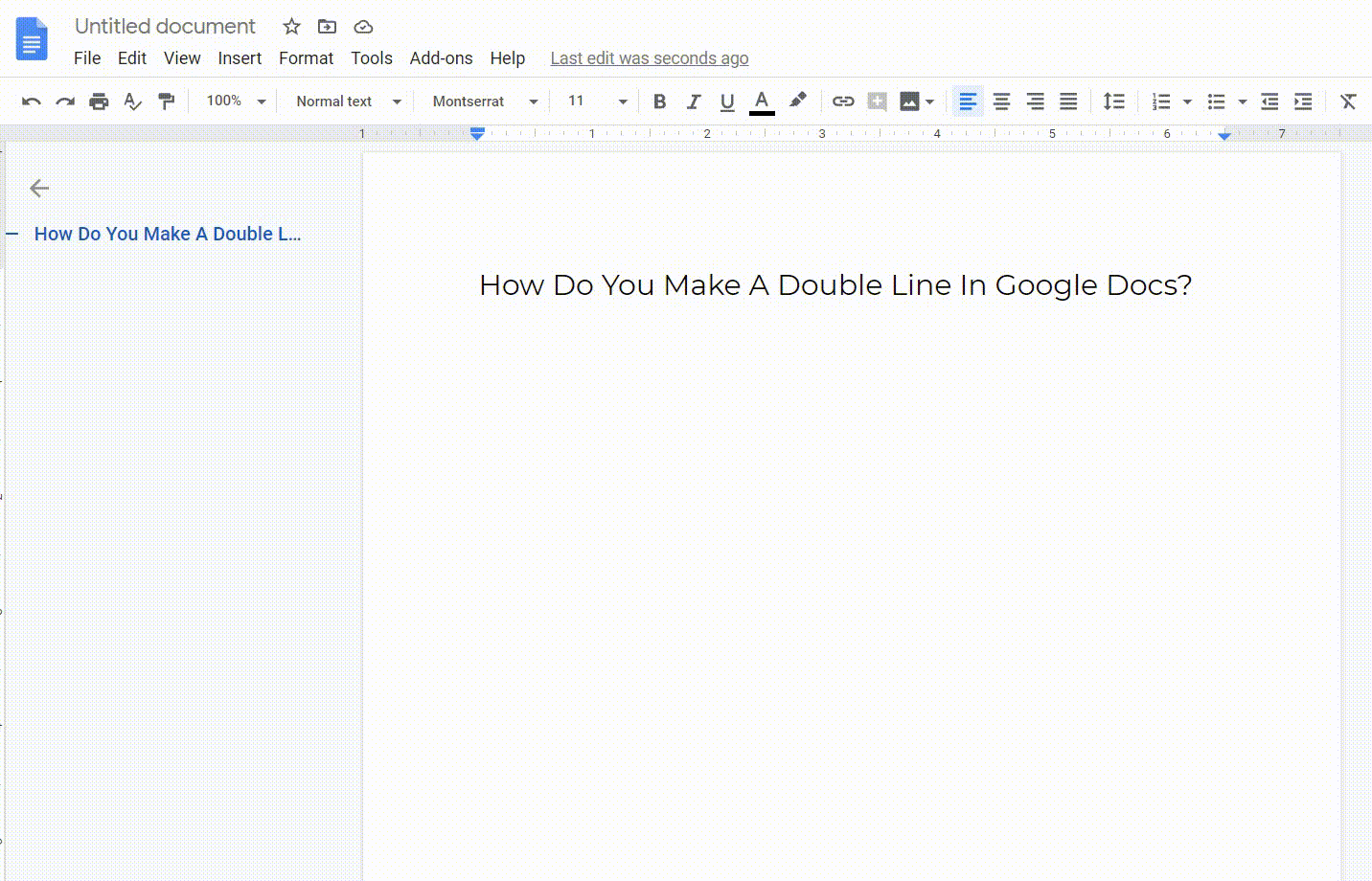
Task: Star the Untitled document
Action: (x=292, y=27)
